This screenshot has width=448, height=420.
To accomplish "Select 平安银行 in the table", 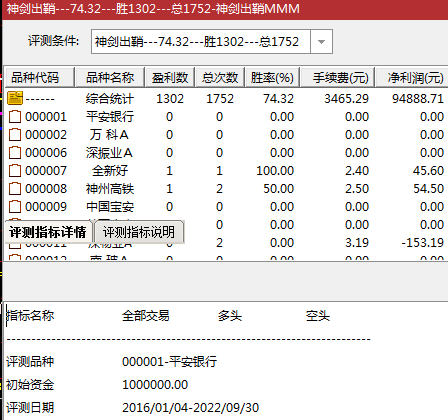I will pos(110,117).
